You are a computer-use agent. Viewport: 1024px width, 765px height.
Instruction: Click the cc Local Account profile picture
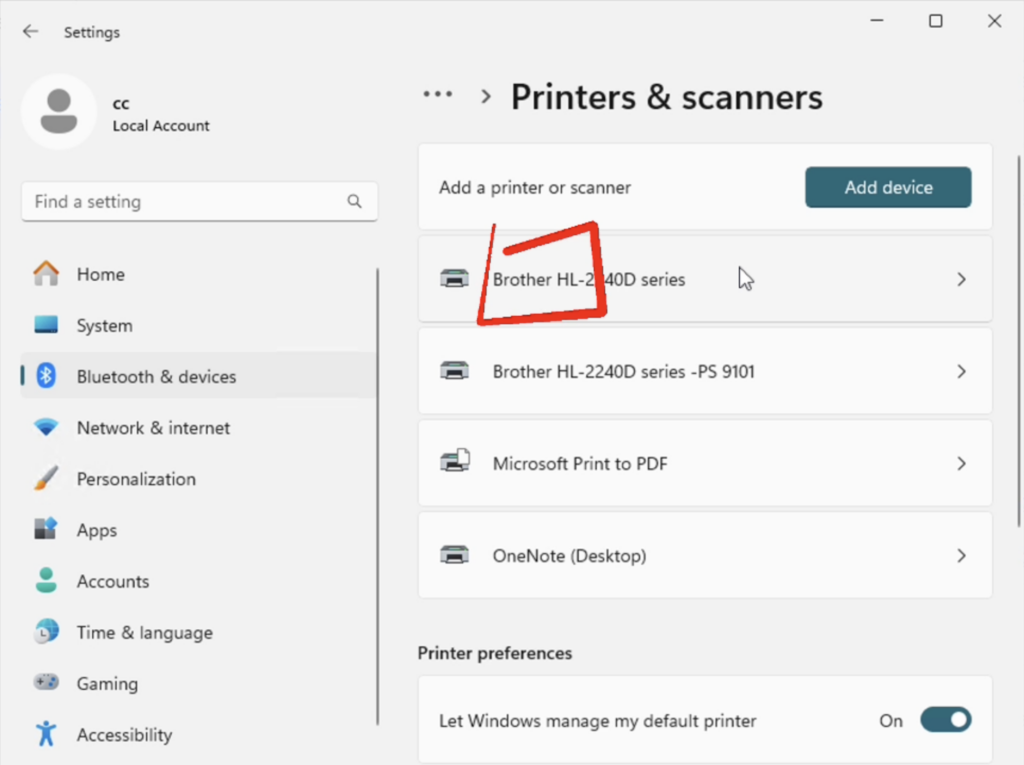pos(59,112)
